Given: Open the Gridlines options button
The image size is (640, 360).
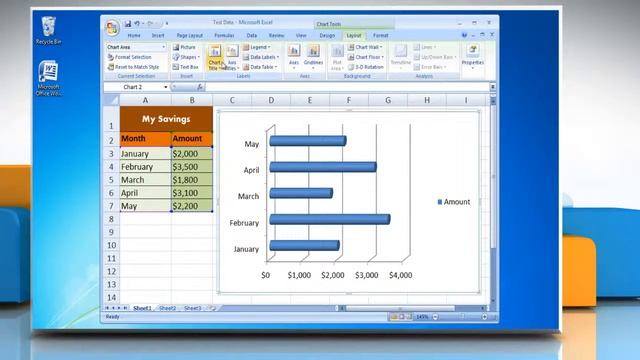Looking at the screenshot, I should point(313,57).
